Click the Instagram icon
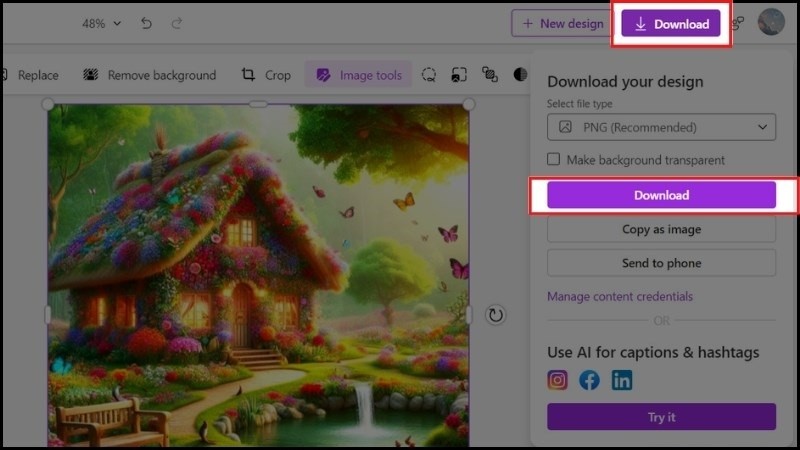 coord(558,380)
